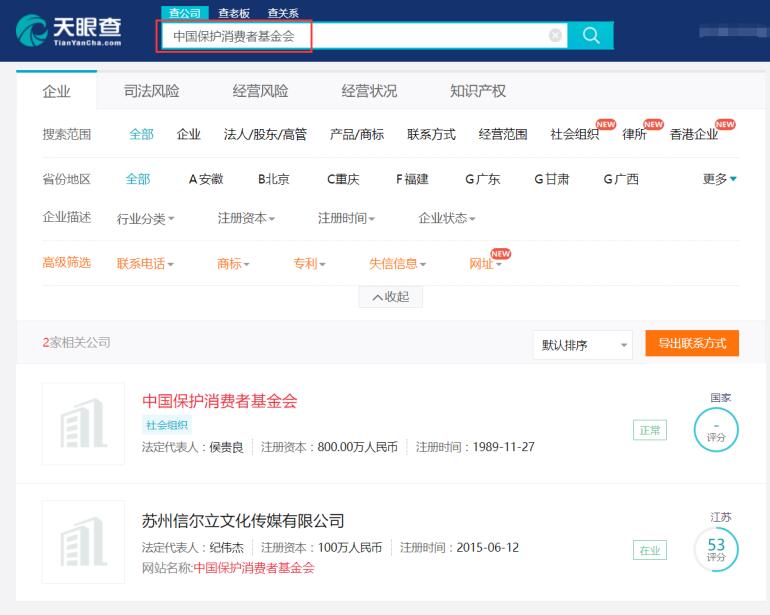The image size is (770, 615).
Task: Click registration date 1989-11-27
Action: click(x=503, y=447)
